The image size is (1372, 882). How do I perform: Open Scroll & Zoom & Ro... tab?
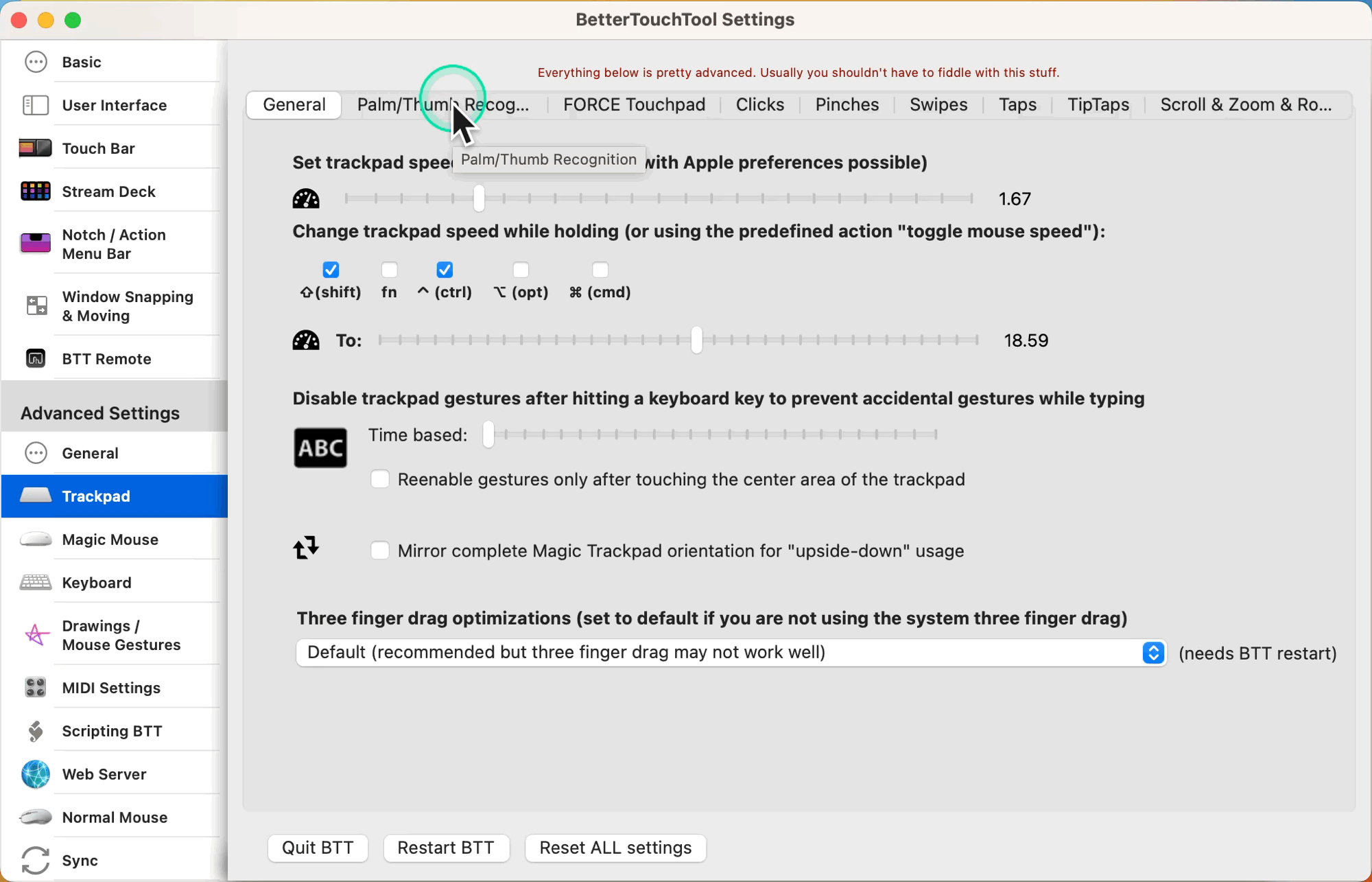[1245, 105]
